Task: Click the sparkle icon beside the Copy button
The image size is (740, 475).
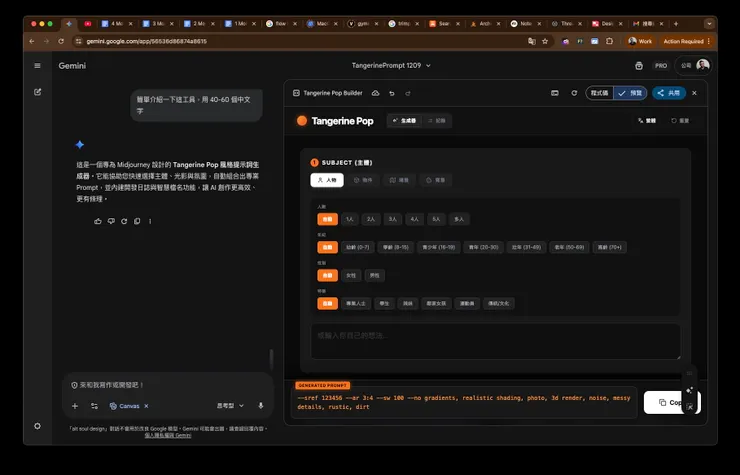Action: [x=690, y=390]
